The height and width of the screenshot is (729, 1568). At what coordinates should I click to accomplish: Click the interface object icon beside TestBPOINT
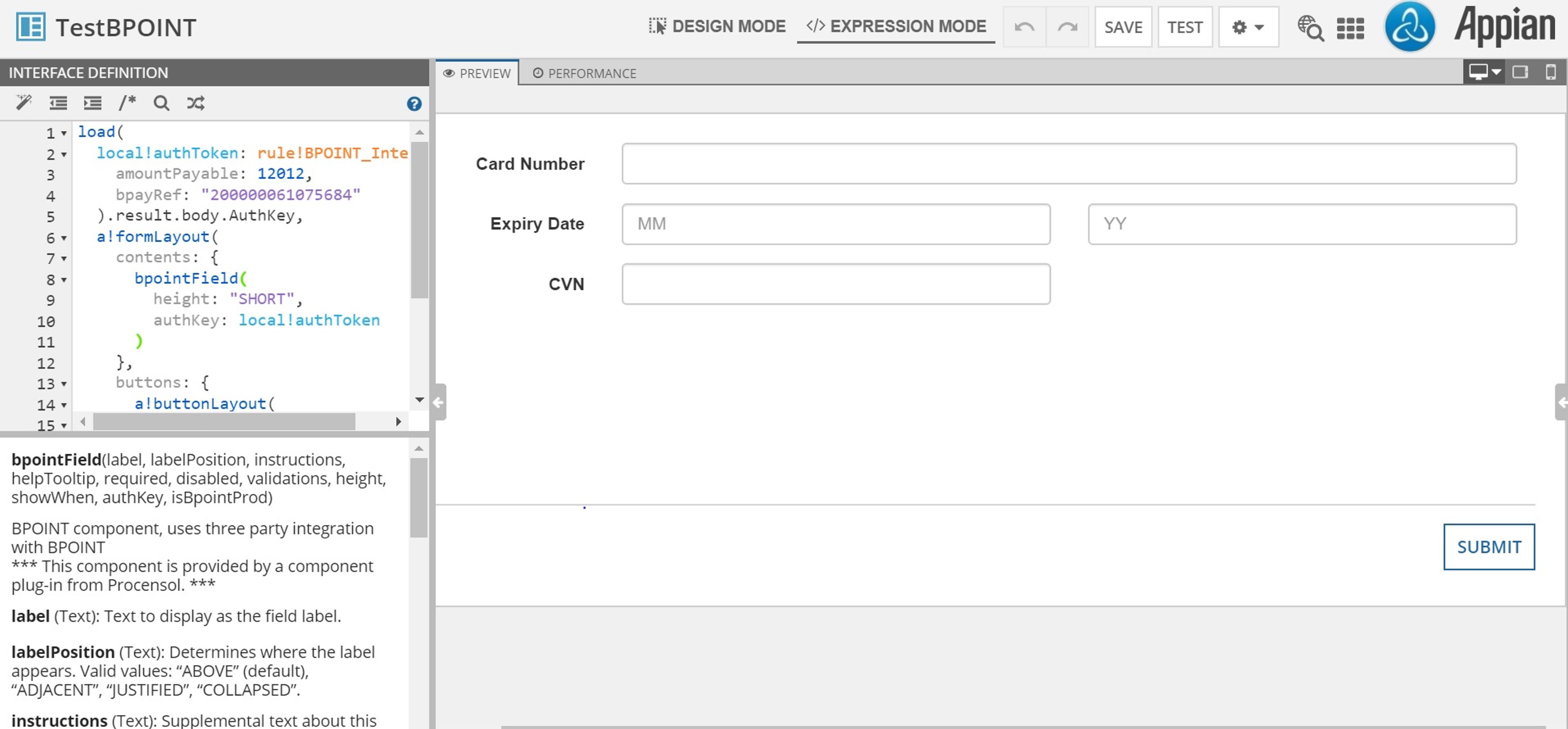tap(31, 27)
